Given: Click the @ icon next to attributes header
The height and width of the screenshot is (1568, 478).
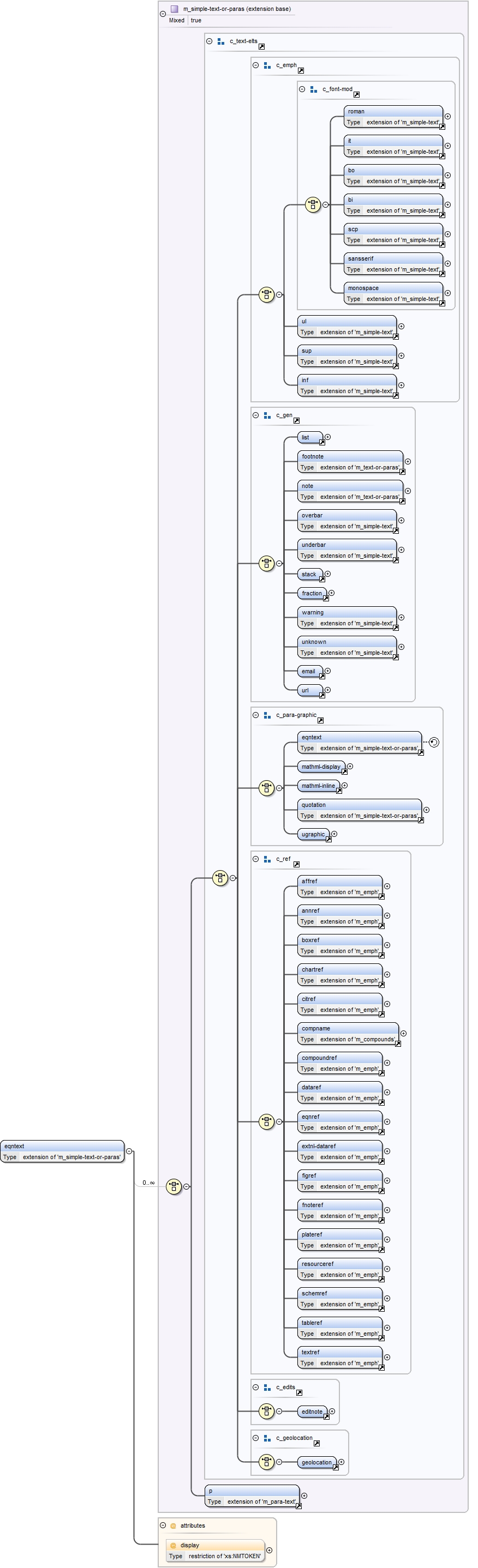Looking at the screenshot, I should tap(173, 1525).
